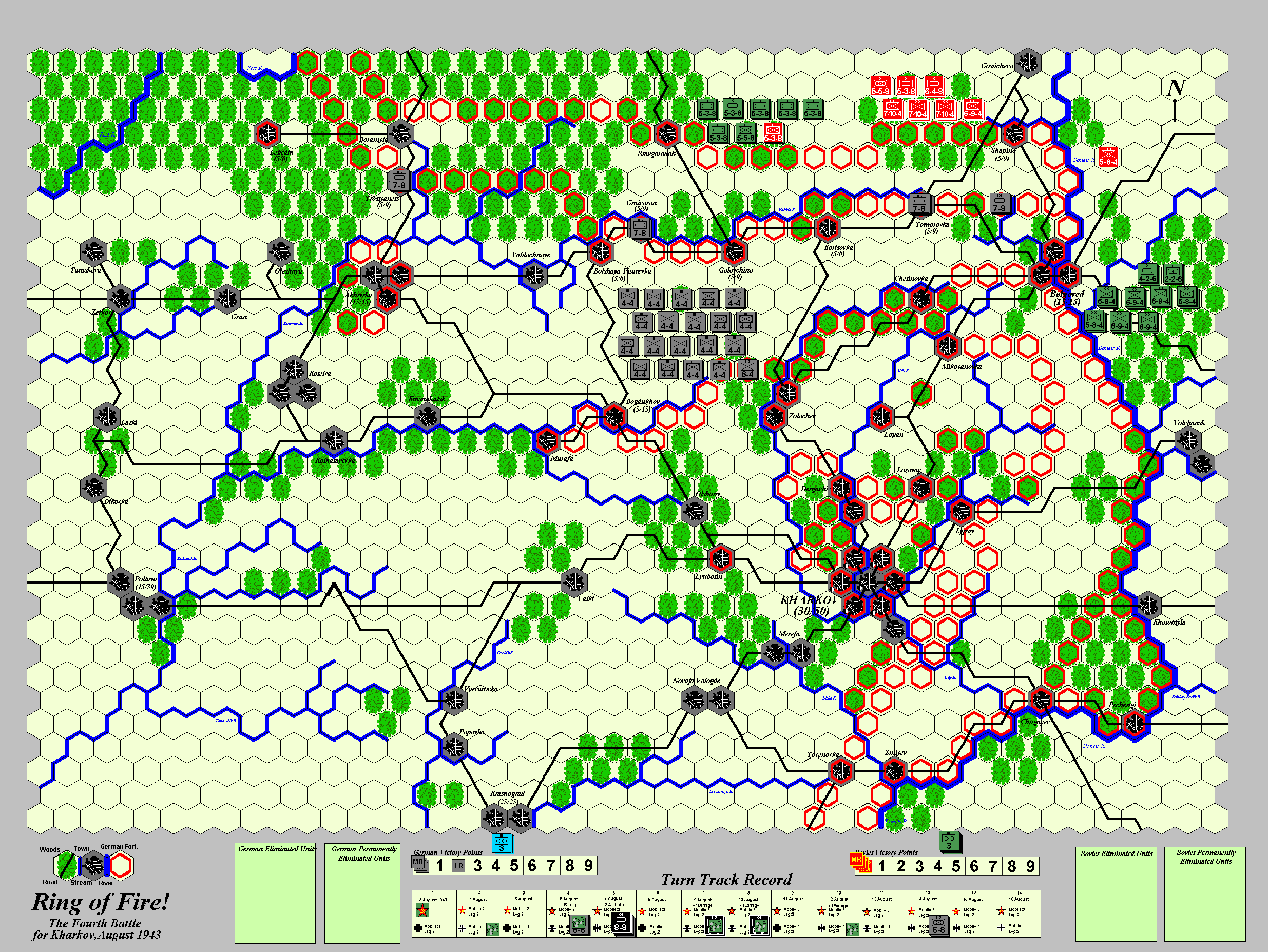Click the Town legend hex

[94, 866]
